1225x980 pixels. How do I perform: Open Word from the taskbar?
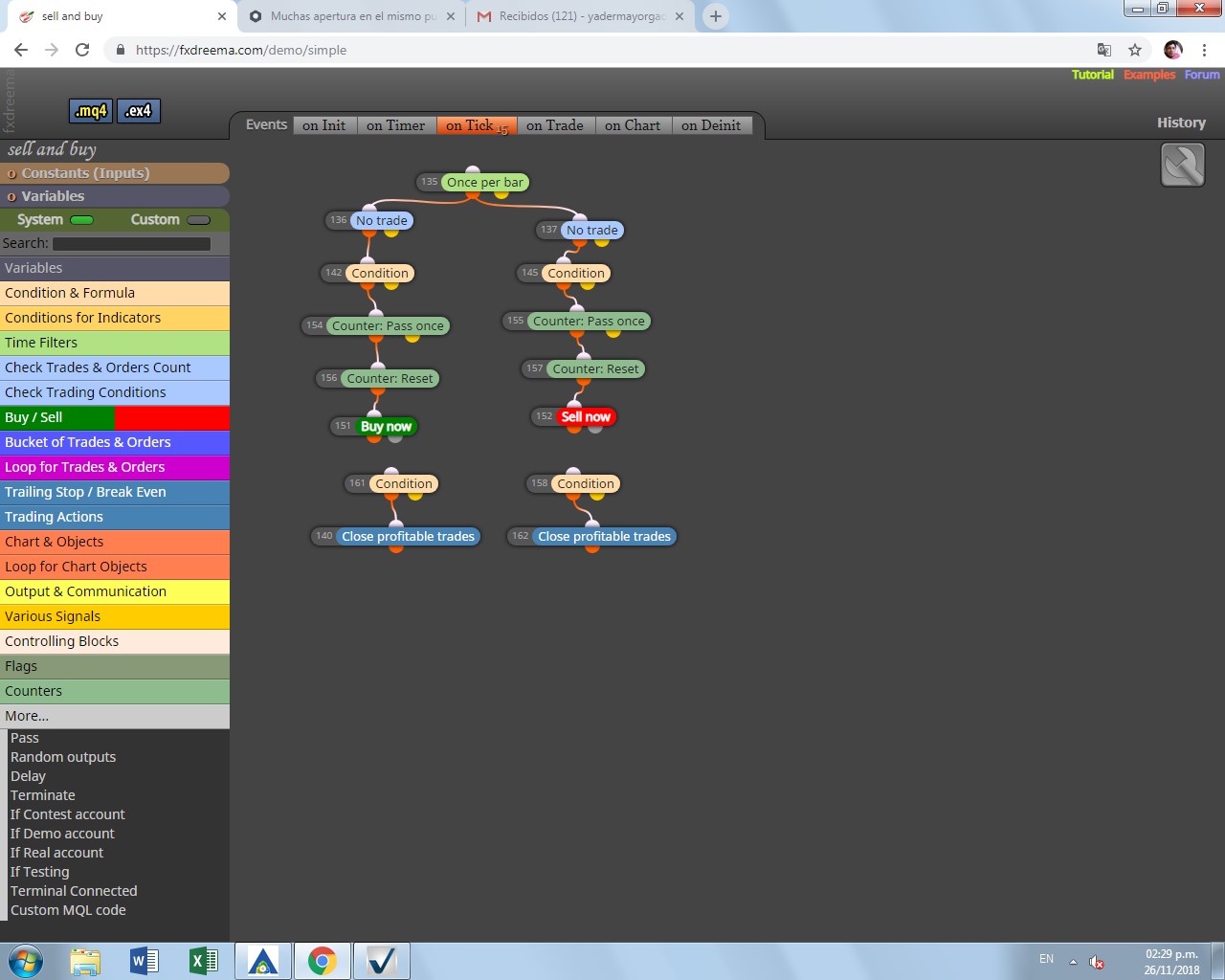144,961
